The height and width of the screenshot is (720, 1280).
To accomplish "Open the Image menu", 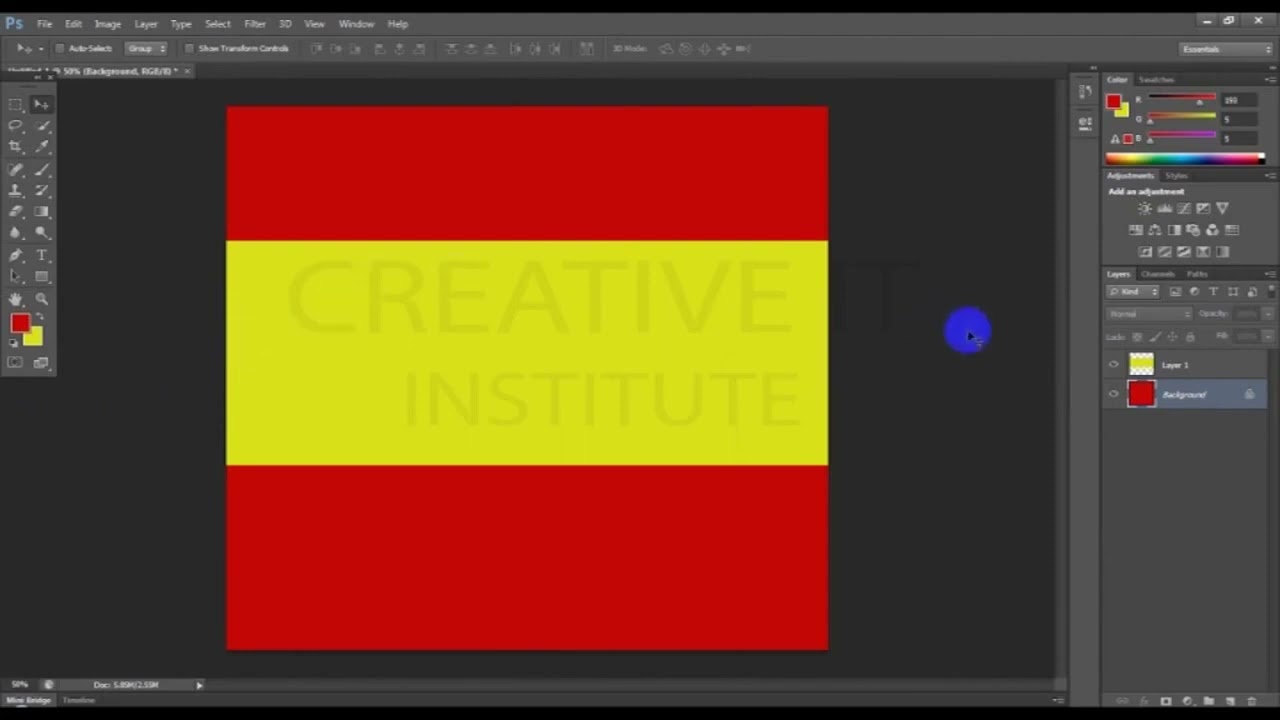I will tap(107, 24).
